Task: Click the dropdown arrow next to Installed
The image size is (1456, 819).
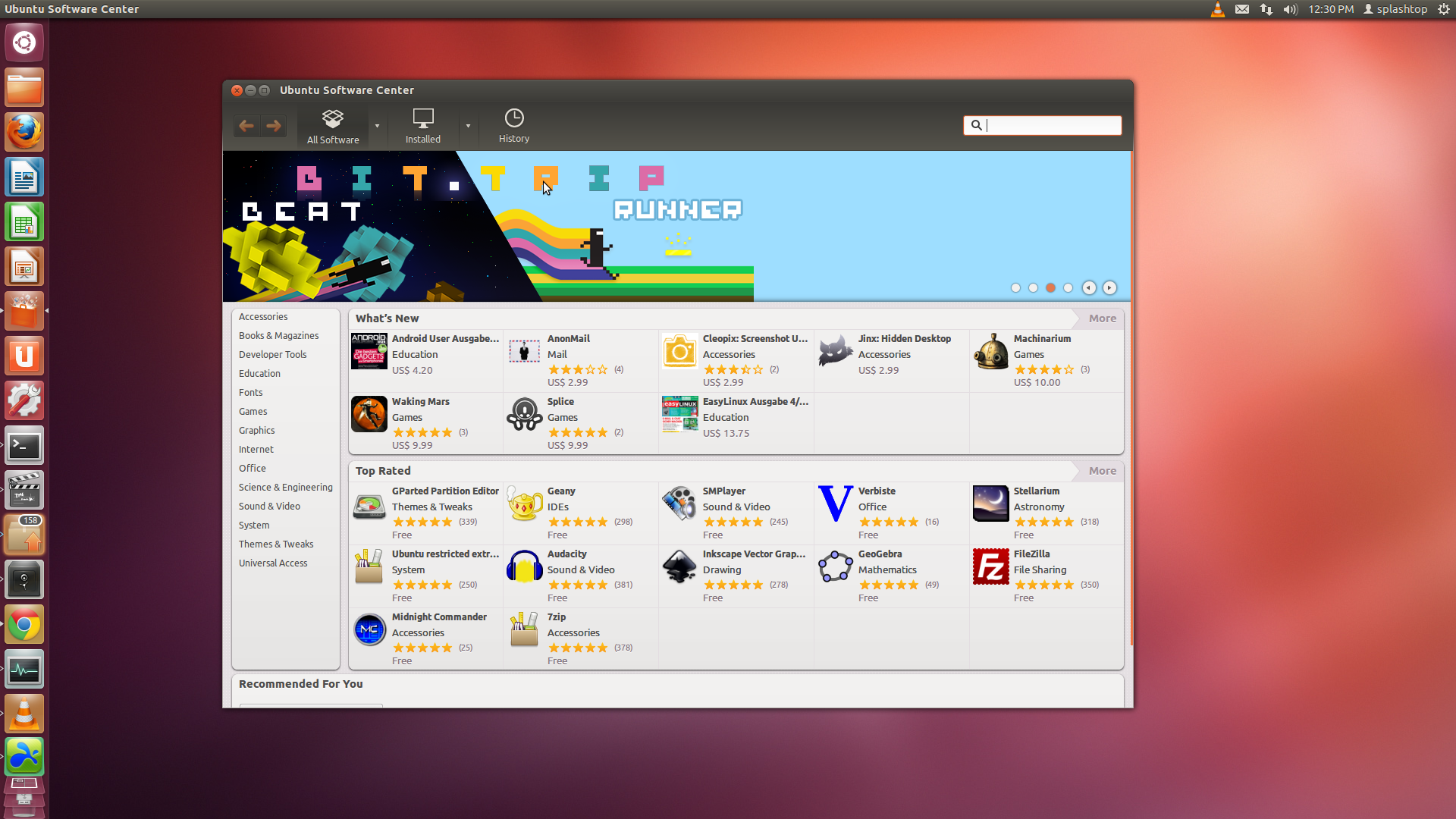Action: coord(468,125)
